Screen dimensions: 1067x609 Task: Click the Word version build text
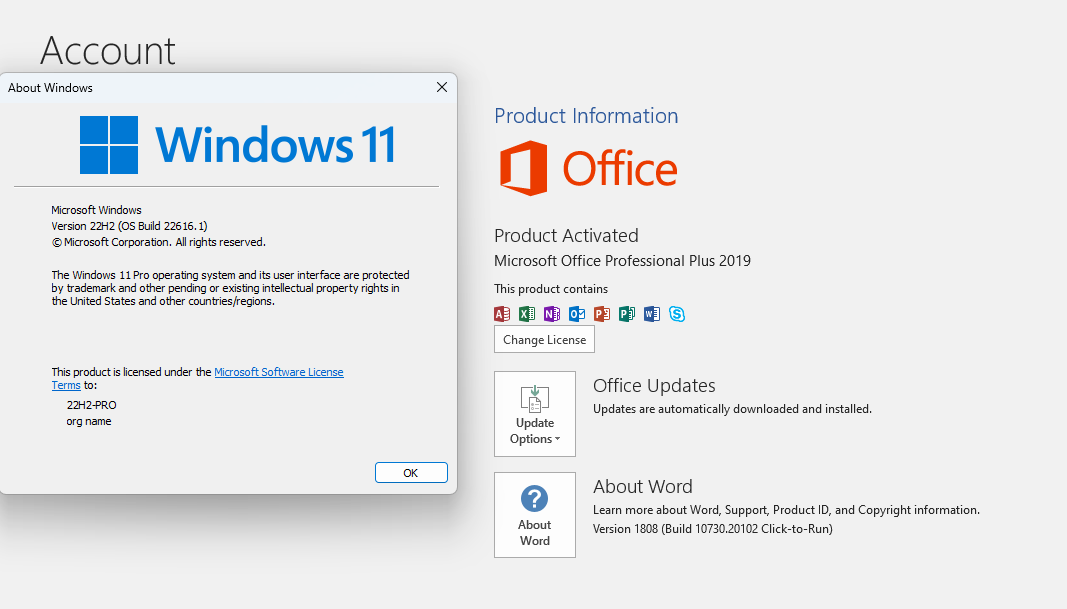[x=712, y=529]
